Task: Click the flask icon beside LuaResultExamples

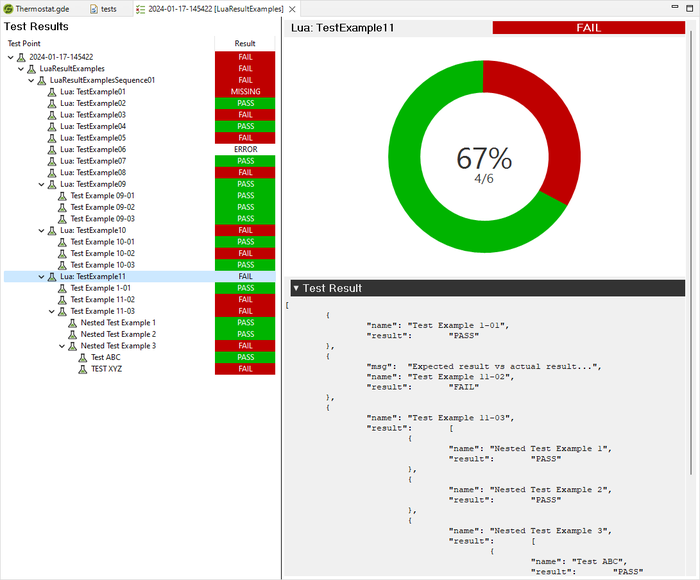Action: coord(31,69)
